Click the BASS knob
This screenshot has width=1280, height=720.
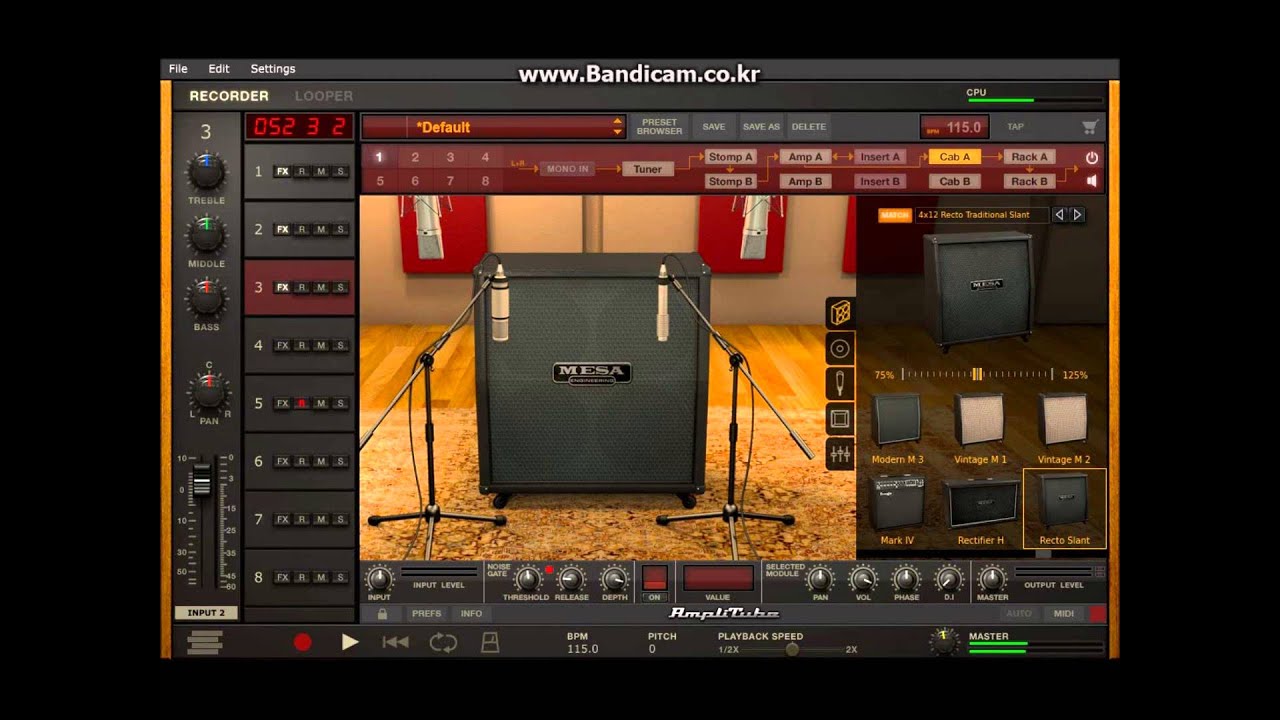(x=206, y=299)
